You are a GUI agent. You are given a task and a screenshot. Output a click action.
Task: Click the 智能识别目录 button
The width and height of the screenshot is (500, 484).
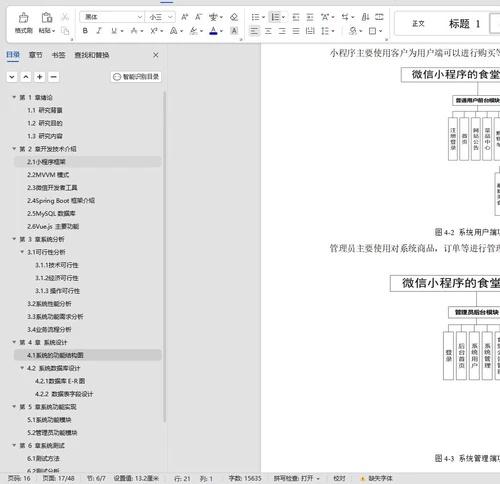pos(136,77)
